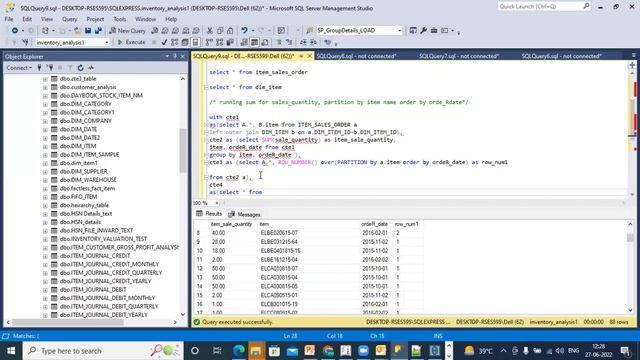Expand the dbo.FIFO_ITEM table node

(x=45, y=197)
